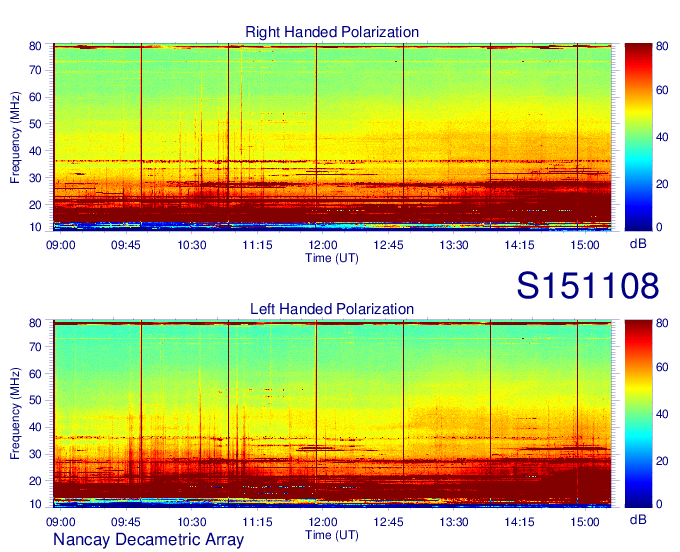Click the 80 dB tick on the upper colorbar
This screenshot has width=680, height=552.
pyautogui.click(x=662, y=46)
